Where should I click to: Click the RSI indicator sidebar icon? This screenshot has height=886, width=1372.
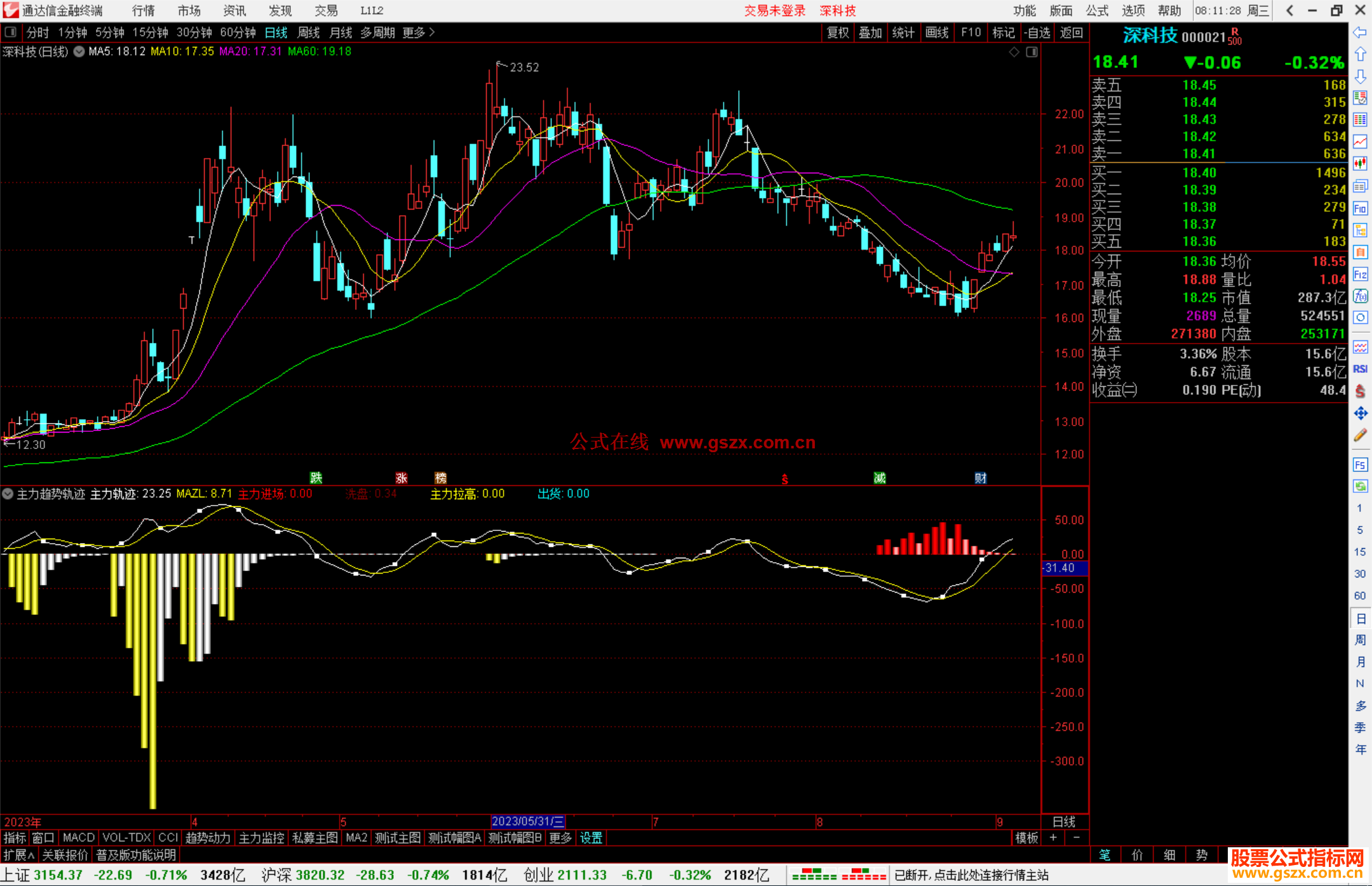(x=1360, y=369)
